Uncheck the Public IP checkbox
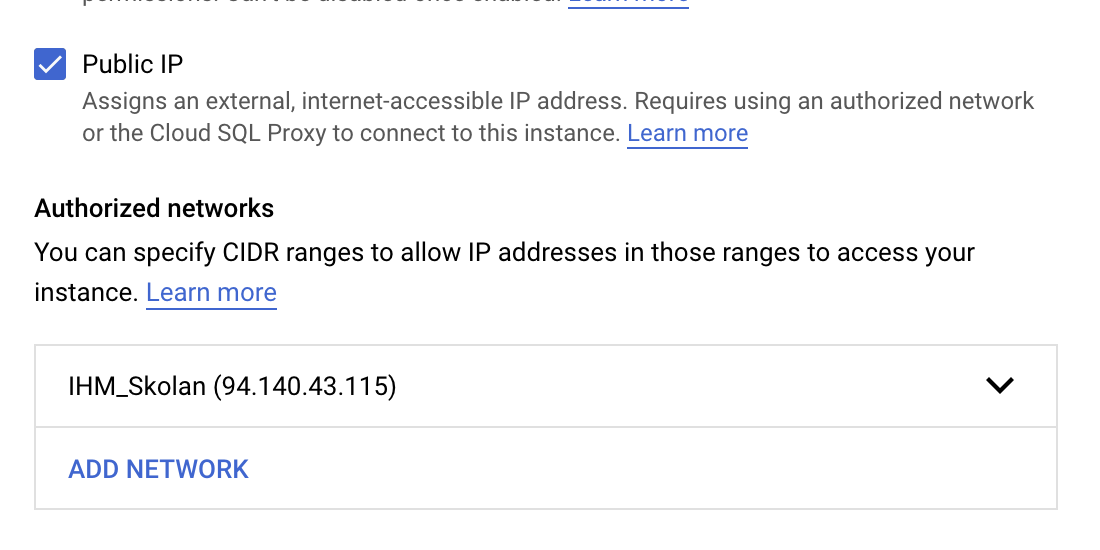This screenshot has width=1100, height=550. pos(50,65)
